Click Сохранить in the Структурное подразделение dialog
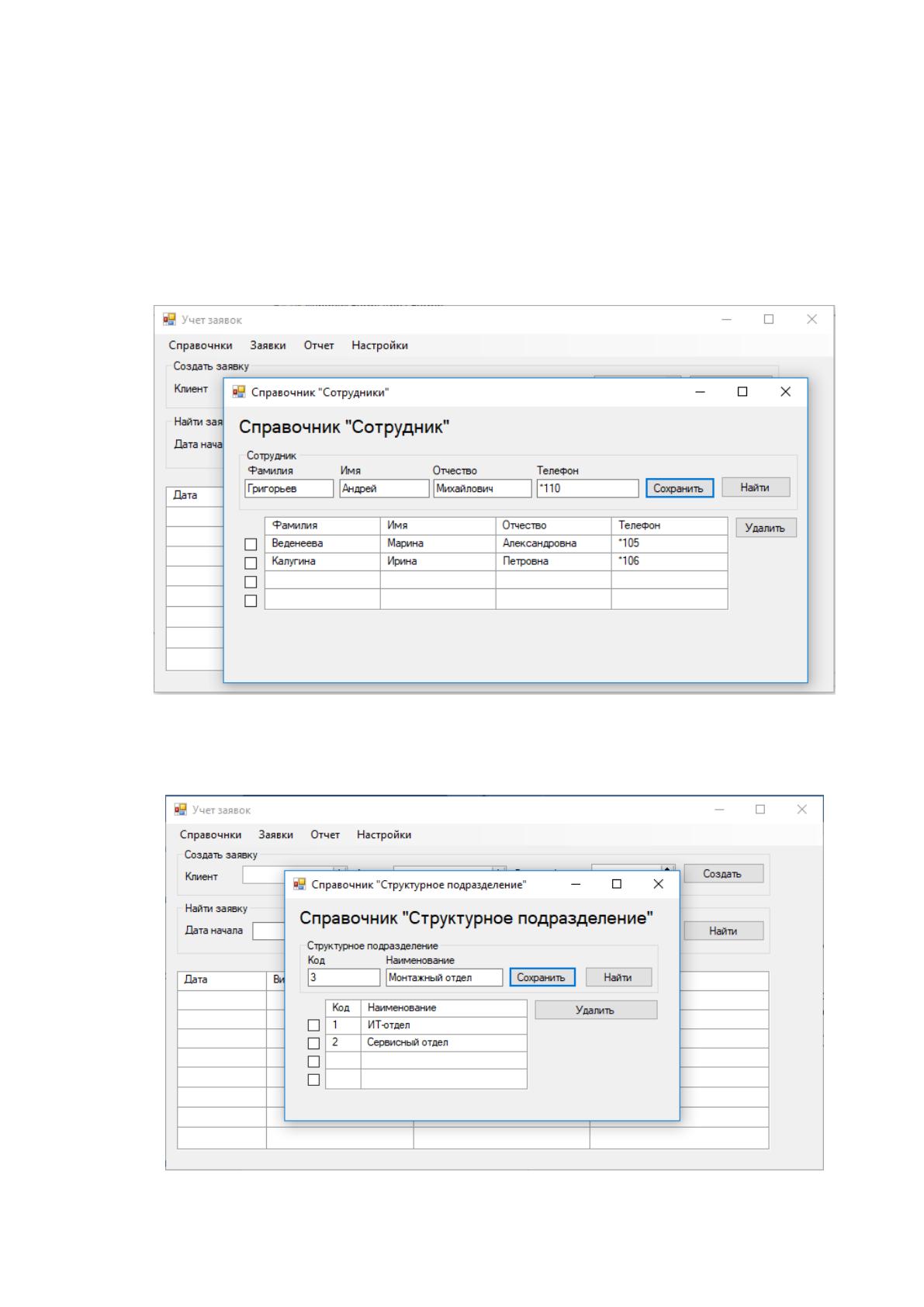924x1307 pixels. coord(542,978)
